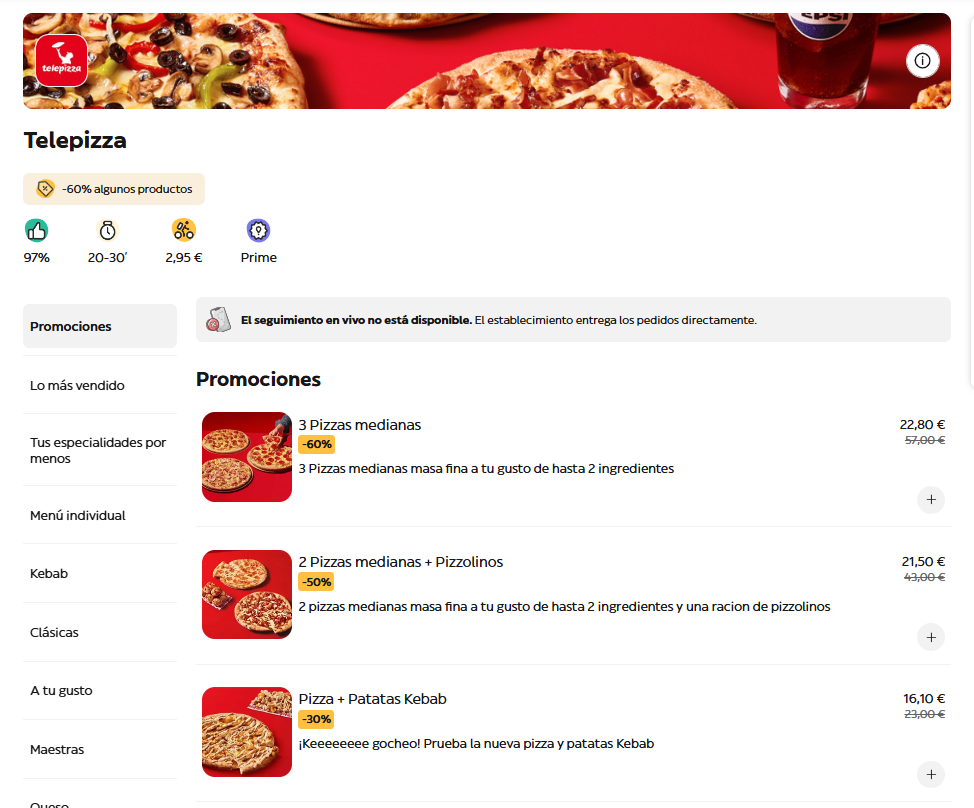
Task: Click the ¡Keeeeeeee gocheo! description text
Action: pyautogui.click(x=476, y=744)
